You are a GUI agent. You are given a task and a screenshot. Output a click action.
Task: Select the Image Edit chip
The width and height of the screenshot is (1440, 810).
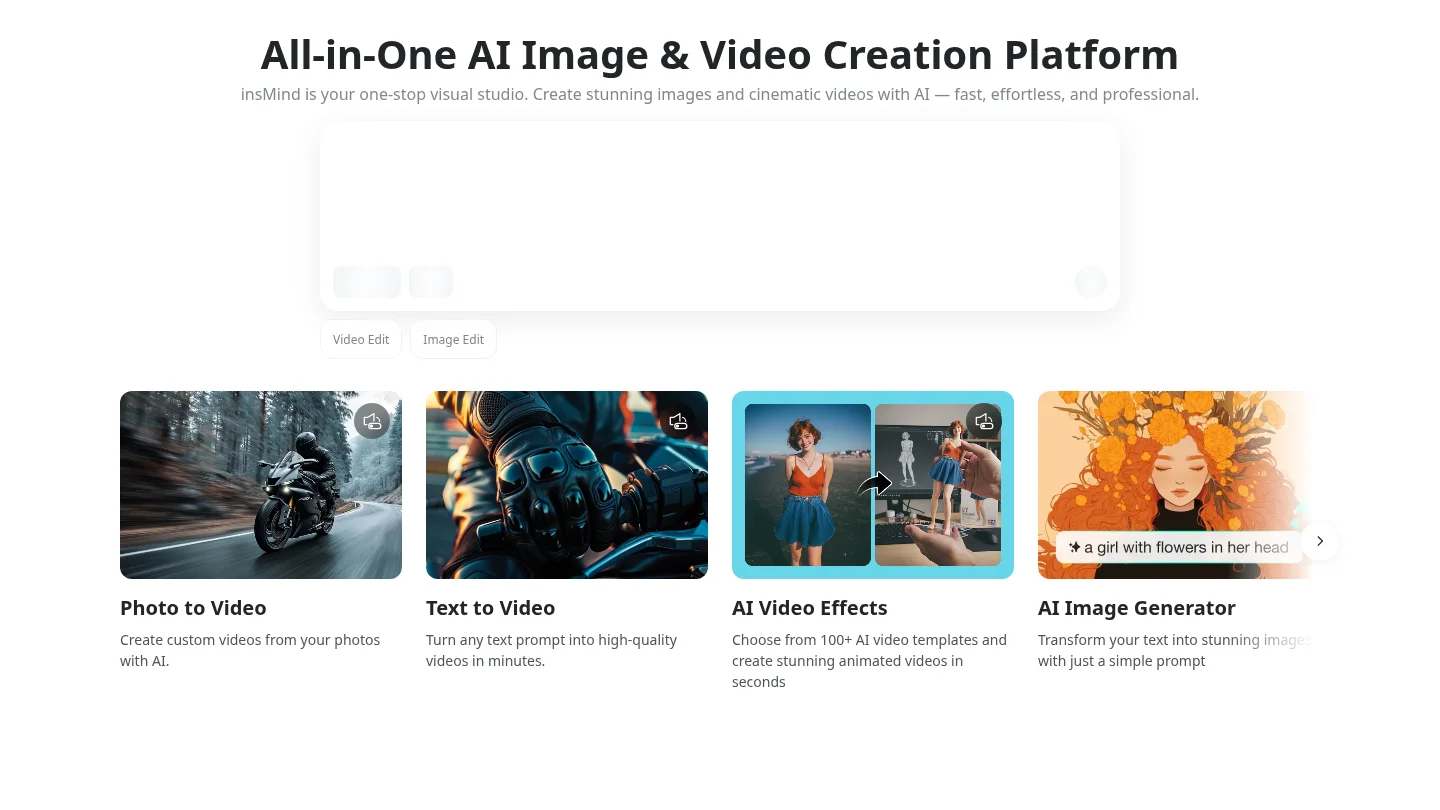[x=453, y=339]
